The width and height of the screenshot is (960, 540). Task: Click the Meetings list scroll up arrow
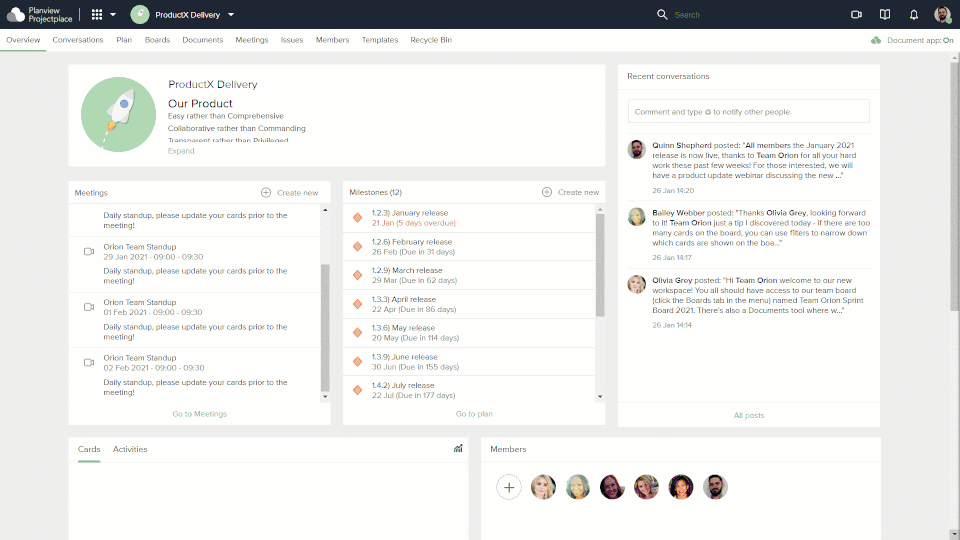(x=325, y=210)
